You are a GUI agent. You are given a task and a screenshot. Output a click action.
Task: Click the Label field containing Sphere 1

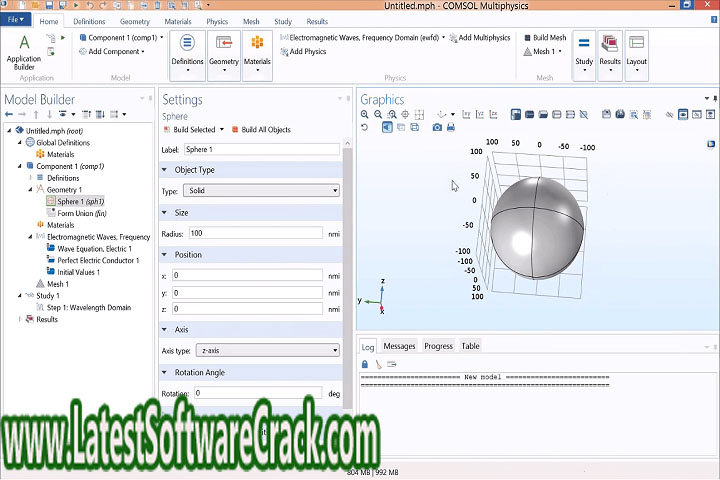(262, 149)
